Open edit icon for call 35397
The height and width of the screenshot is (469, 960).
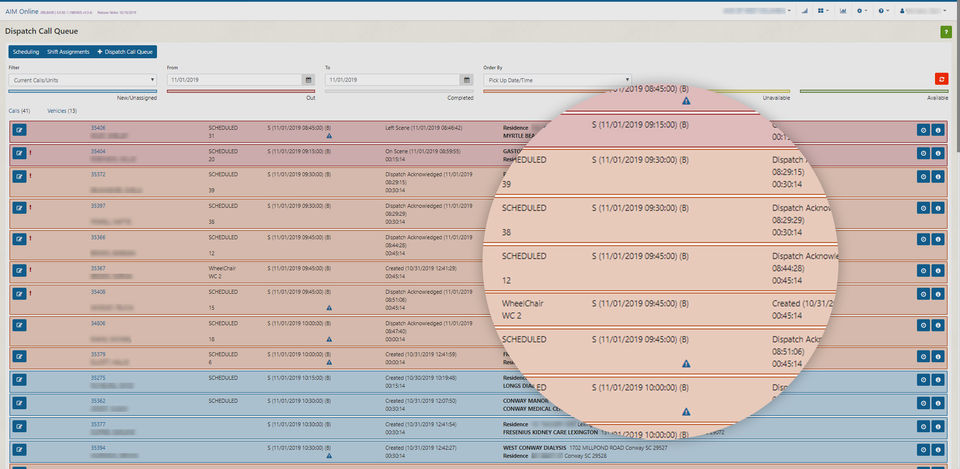(20, 208)
